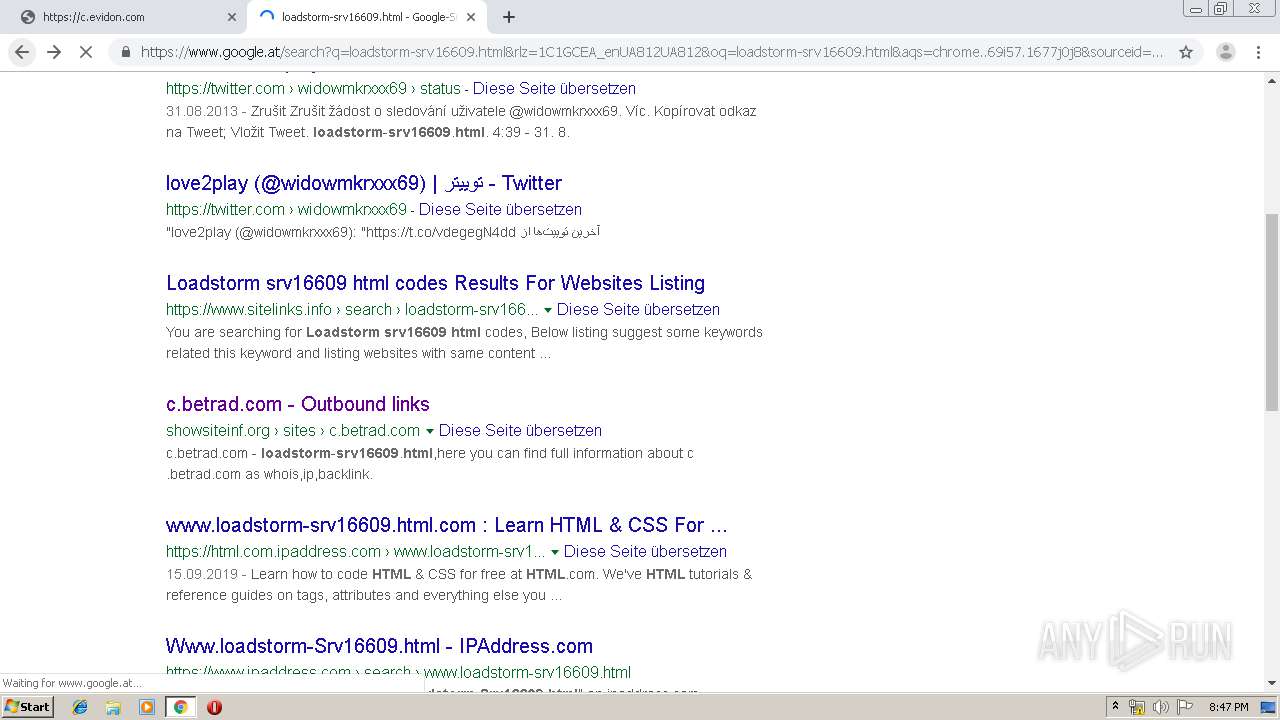Open c.betrad.com Outbound links result
1280x720 pixels.
(298, 404)
